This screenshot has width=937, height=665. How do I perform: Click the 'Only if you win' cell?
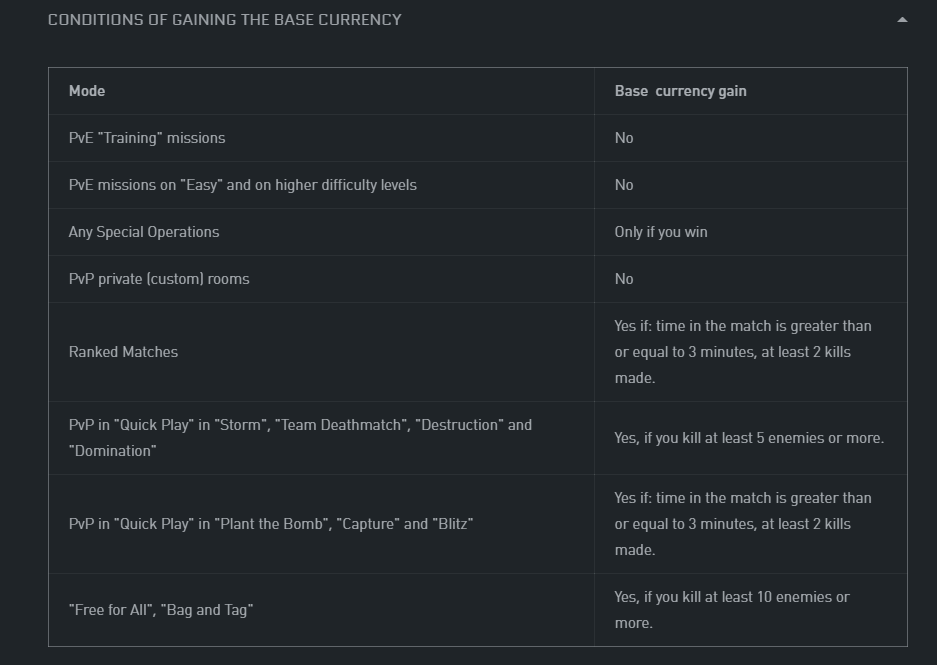point(751,232)
